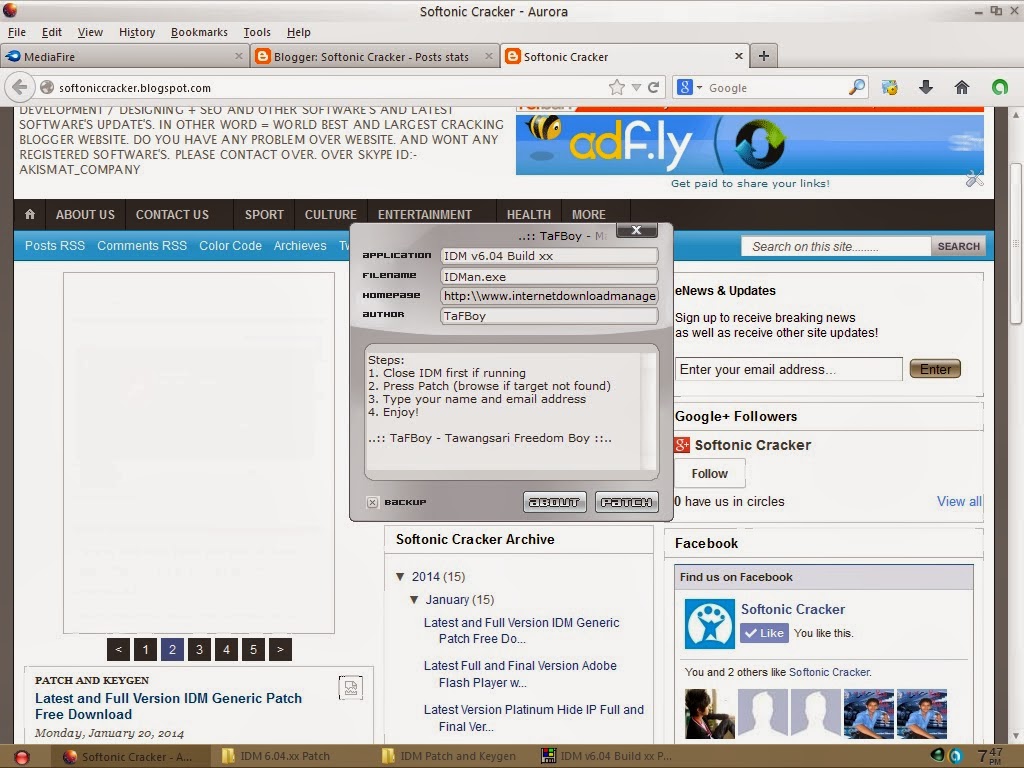
Task: Open CONTACT US in site navigation
Action: coord(172,214)
